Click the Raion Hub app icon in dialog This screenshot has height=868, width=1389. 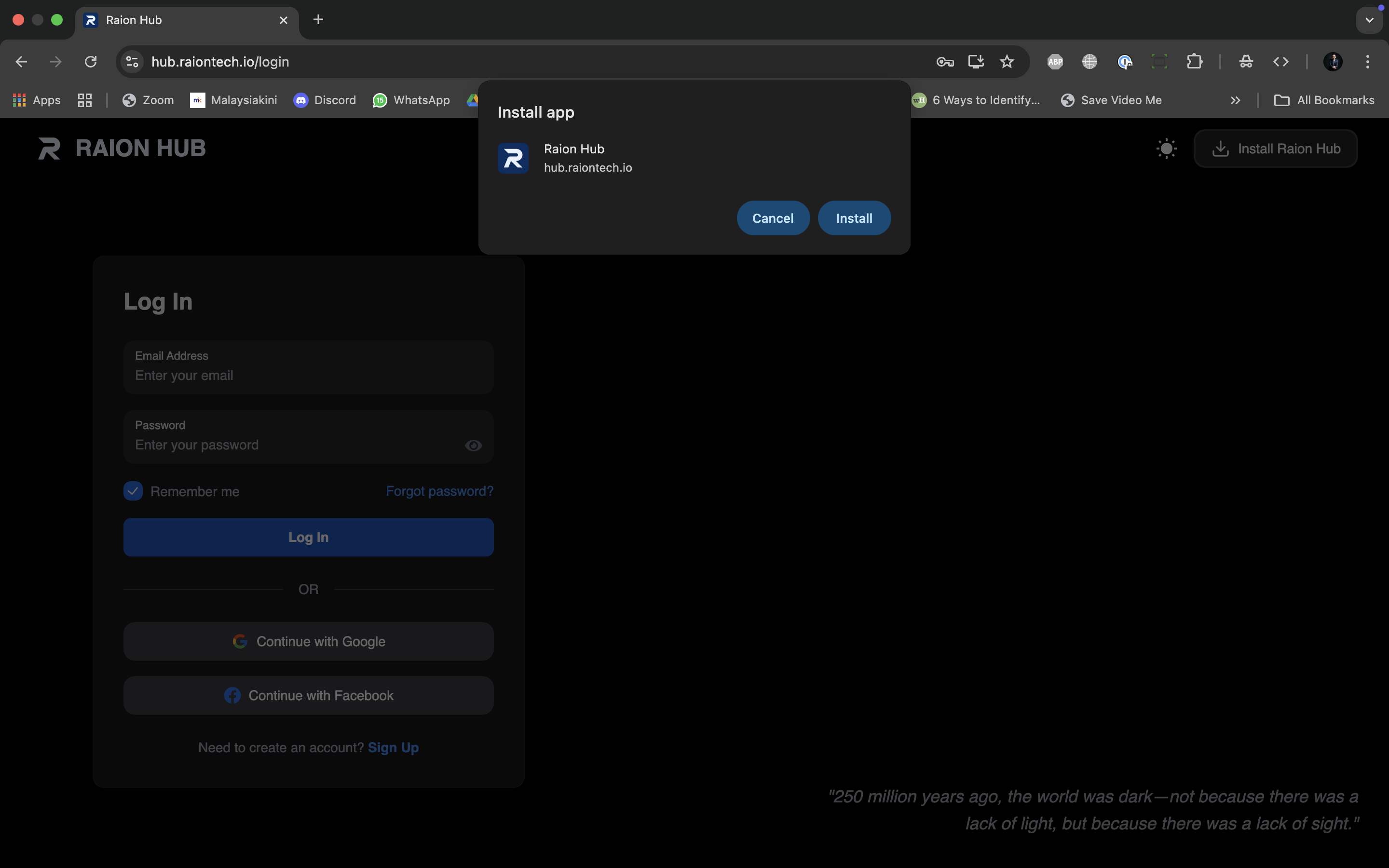(513, 158)
